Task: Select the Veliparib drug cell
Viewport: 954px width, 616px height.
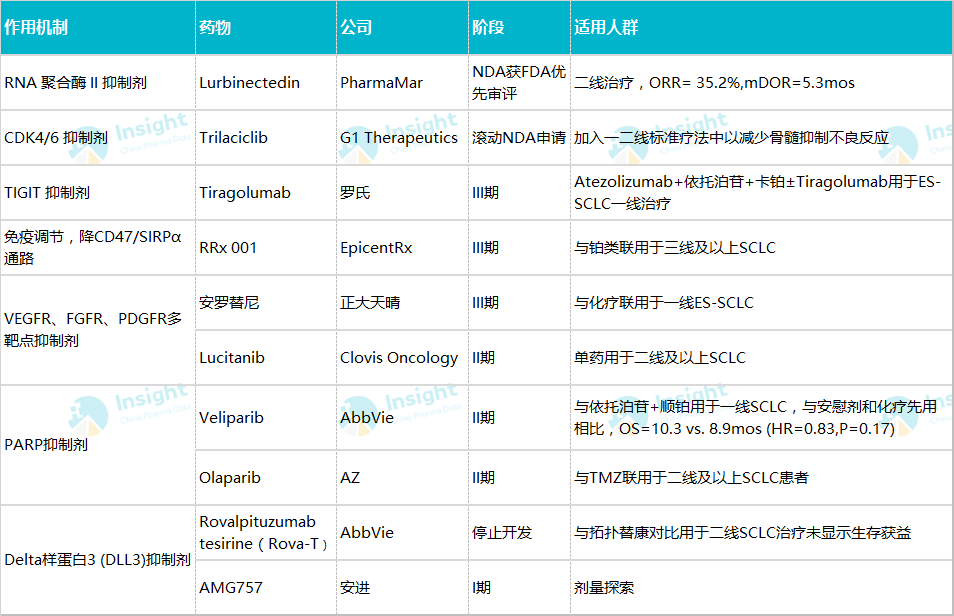Action: coord(266,418)
